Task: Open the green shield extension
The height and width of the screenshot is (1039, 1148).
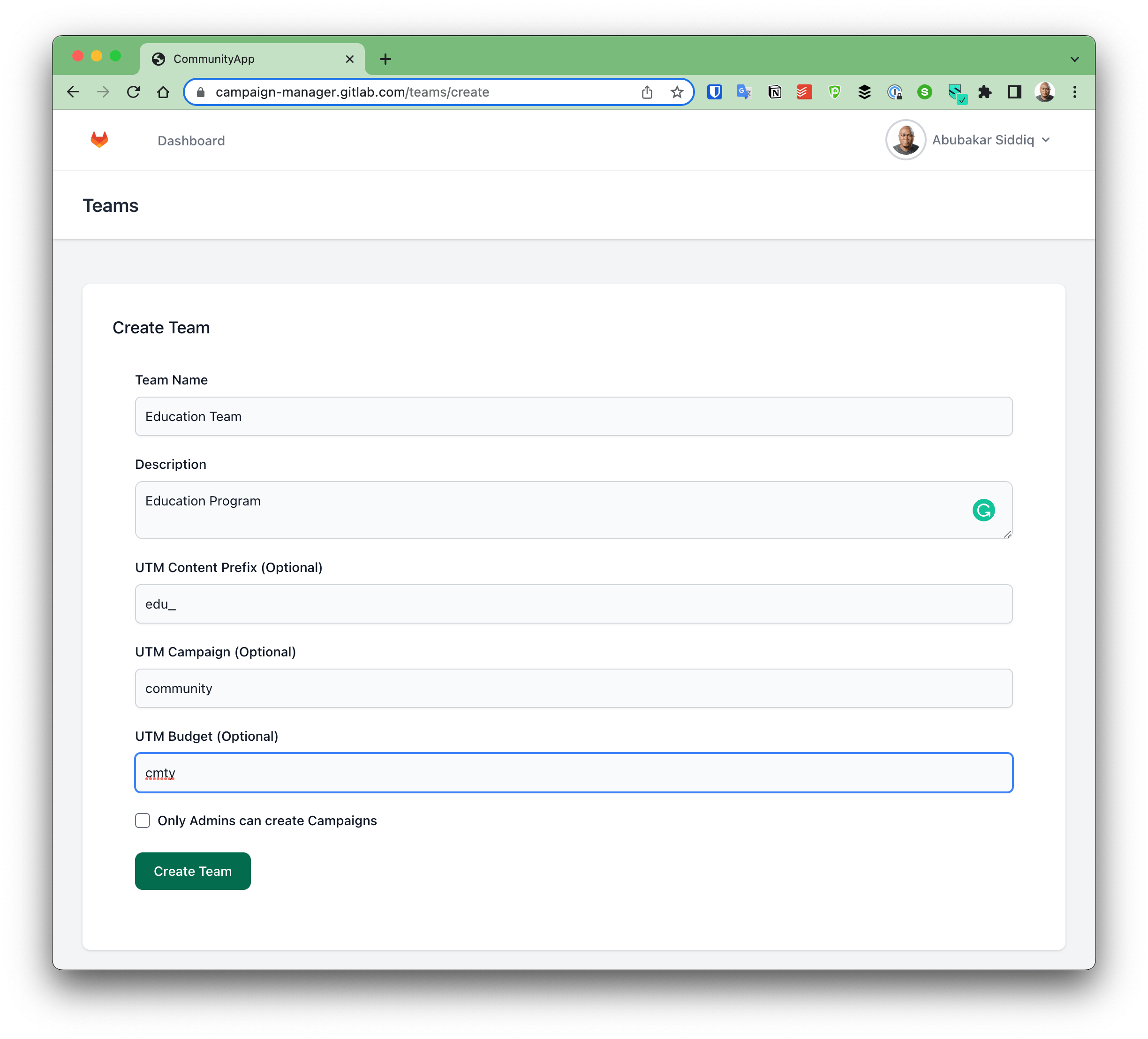Action: (x=834, y=91)
